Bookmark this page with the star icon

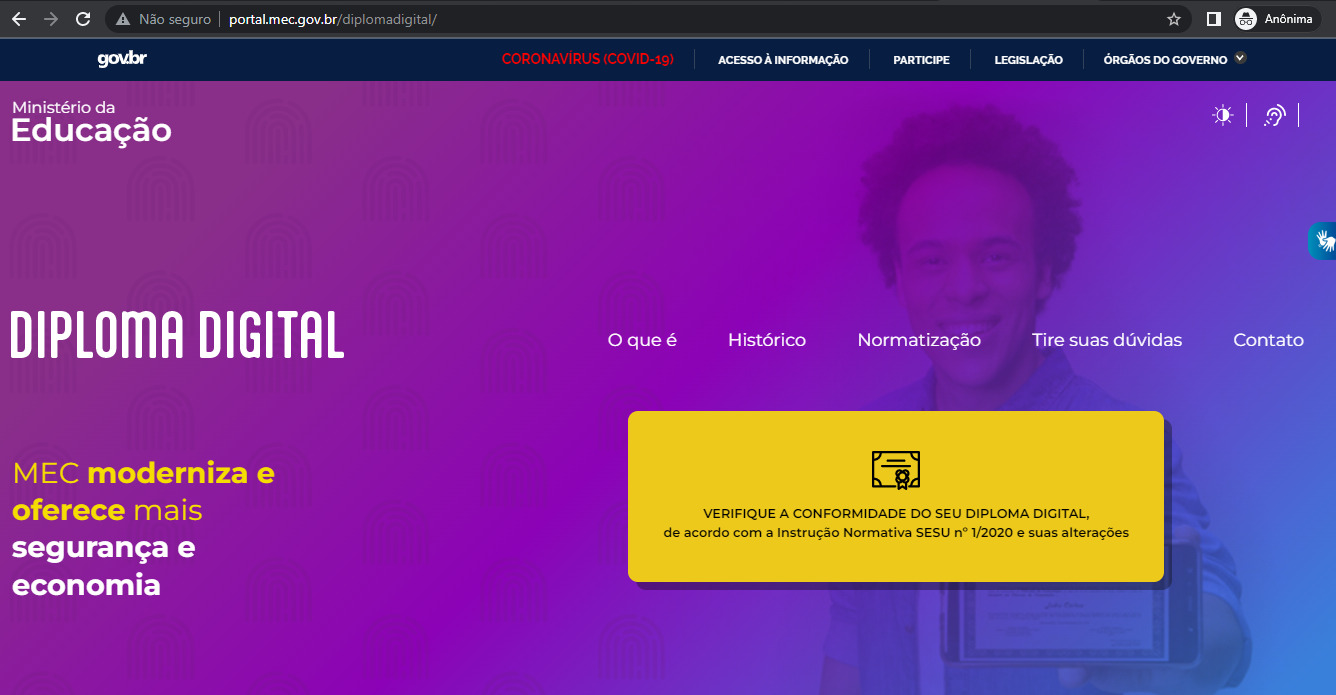tap(1174, 19)
